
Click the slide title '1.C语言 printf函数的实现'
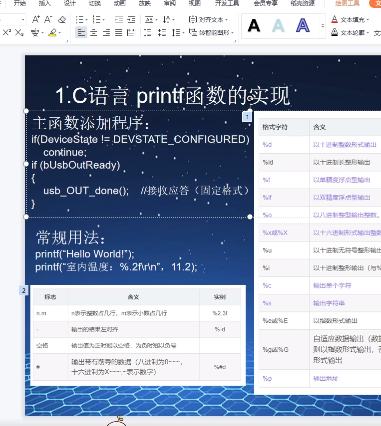[x=173, y=96]
